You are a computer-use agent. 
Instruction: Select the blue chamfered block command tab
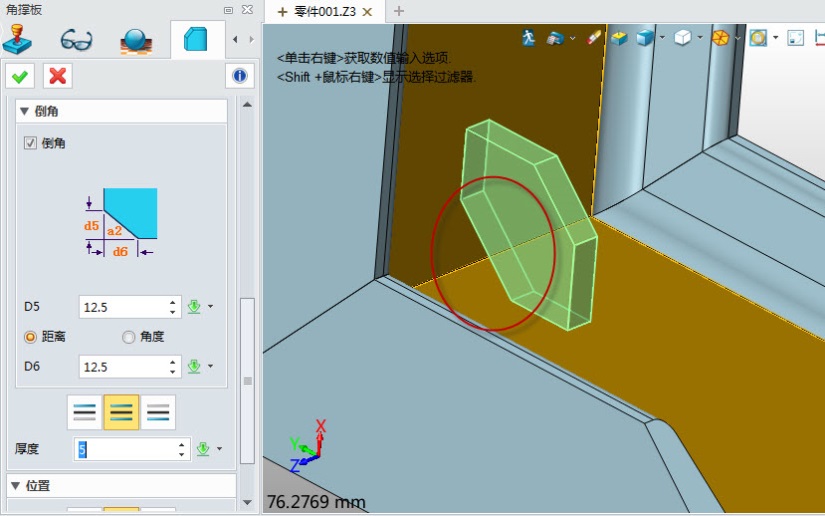[x=196, y=39]
